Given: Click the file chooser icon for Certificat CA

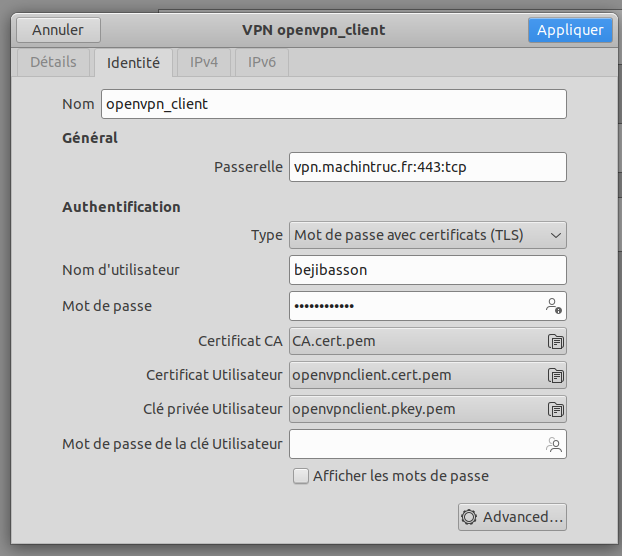Looking at the screenshot, I should click(555, 341).
